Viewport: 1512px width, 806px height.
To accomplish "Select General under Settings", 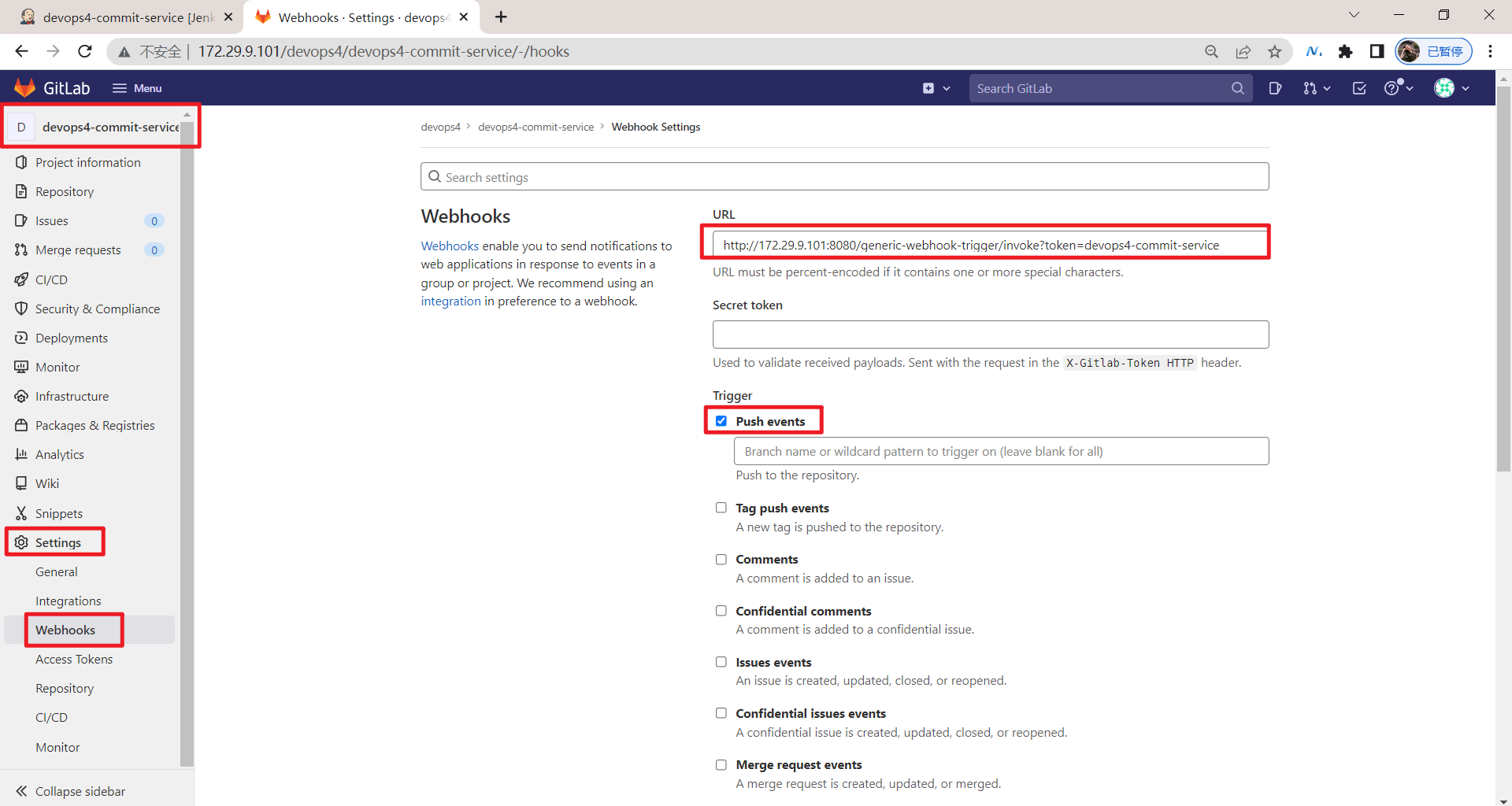I will point(57,571).
